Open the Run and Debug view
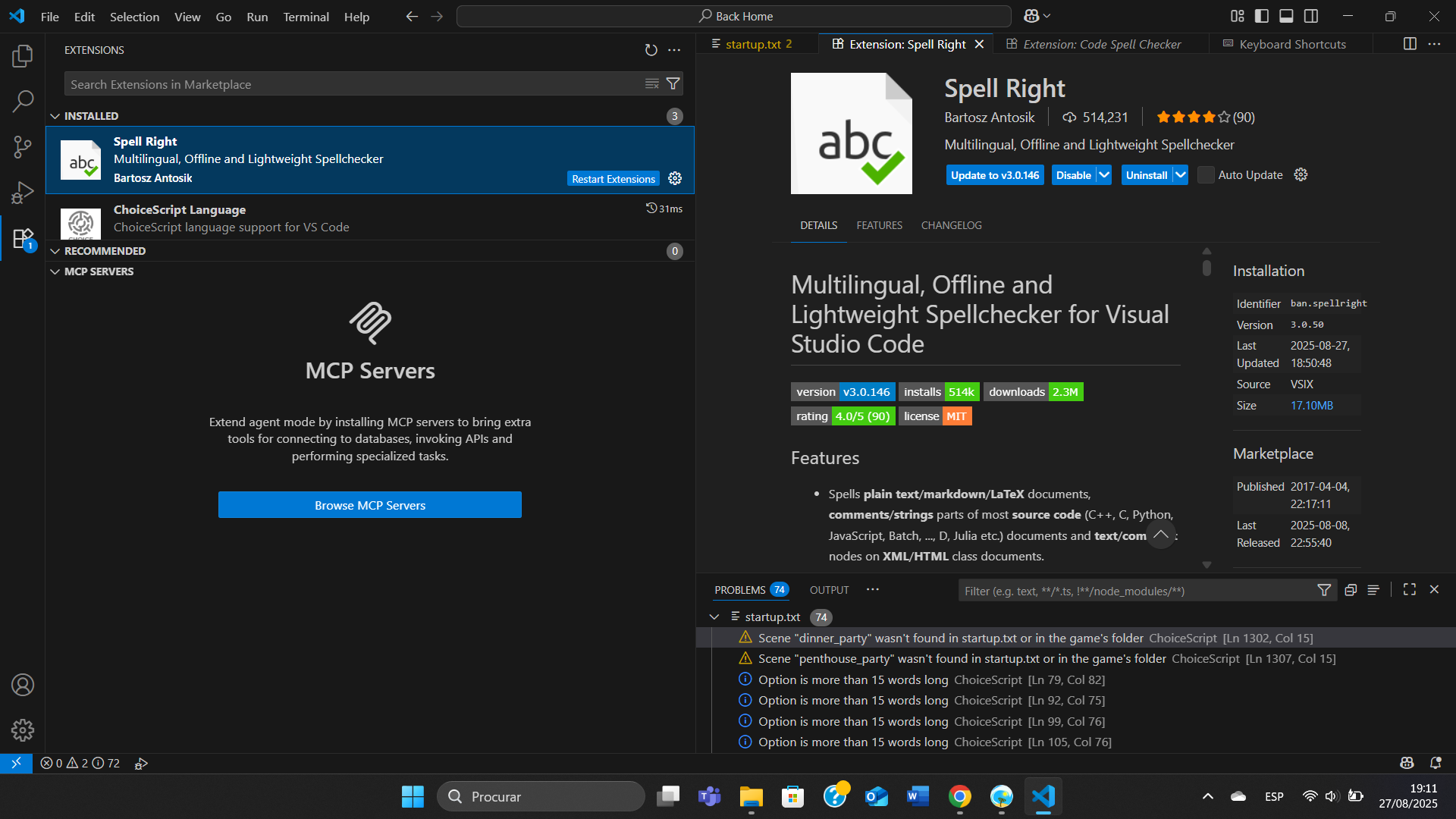This screenshot has width=1456, height=819. pos(23,193)
